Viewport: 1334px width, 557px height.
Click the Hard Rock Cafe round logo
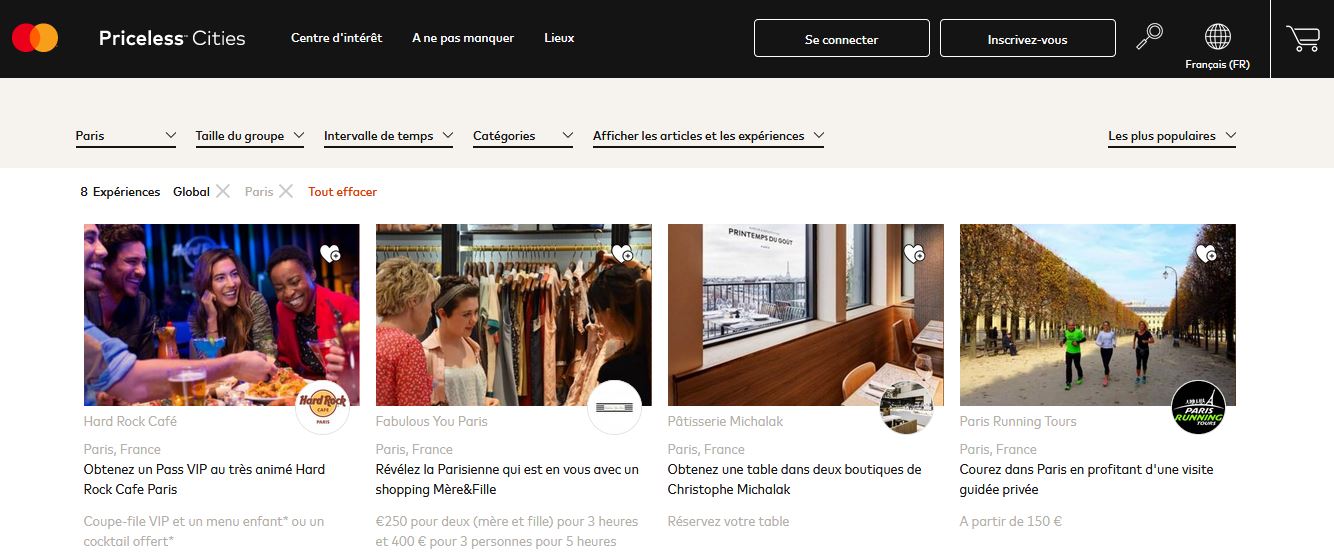point(322,407)
